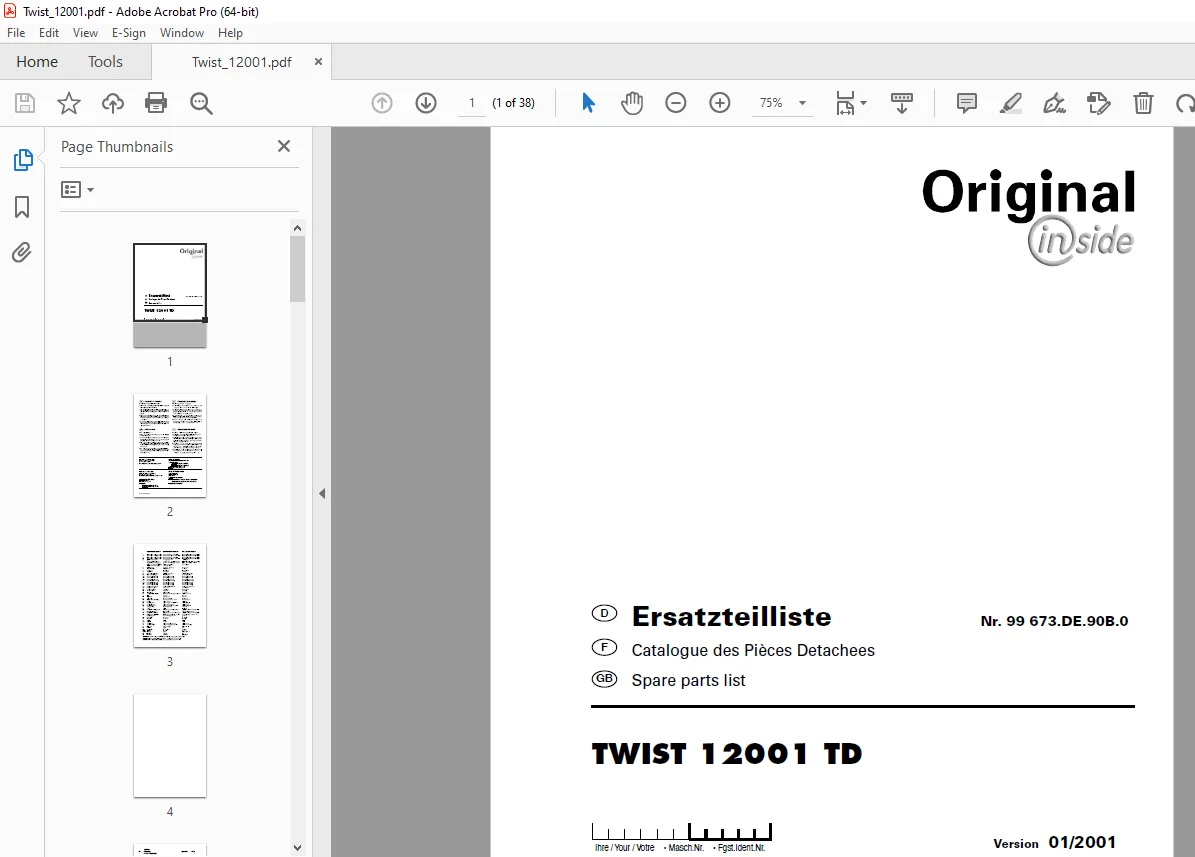Click the scrolling mode keyboard icon
Image resolution: width=1195 pixels, height=857 pixels.
click(x=902, y=103)
